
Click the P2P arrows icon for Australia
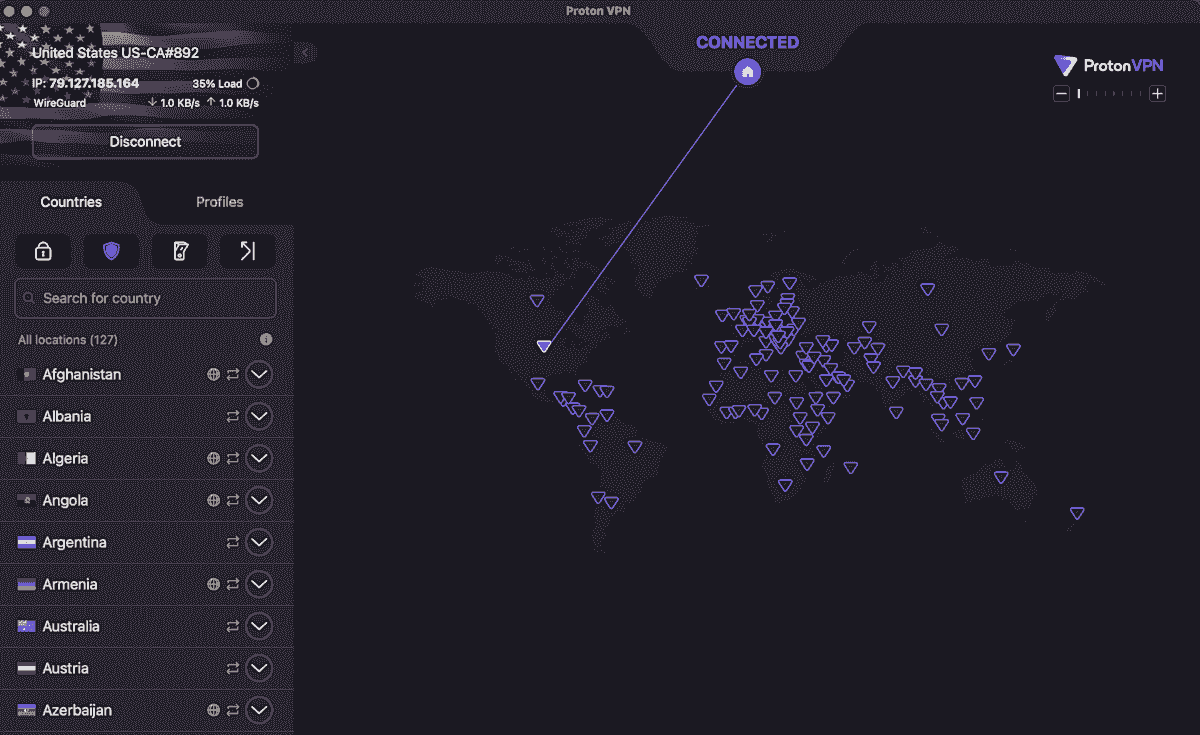point(233,627)
